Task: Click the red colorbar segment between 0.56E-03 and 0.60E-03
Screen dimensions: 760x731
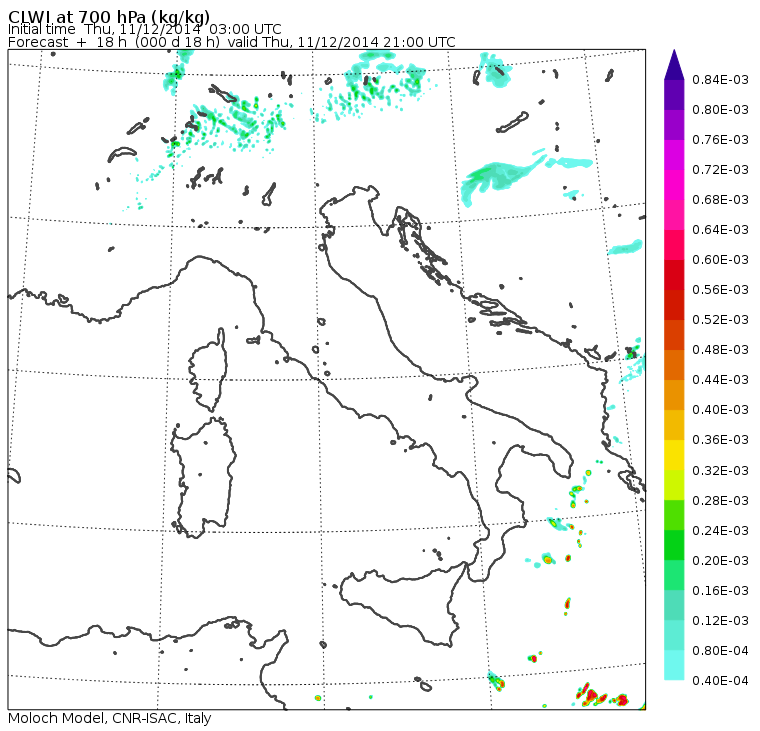Action: [x=674, y=275]
